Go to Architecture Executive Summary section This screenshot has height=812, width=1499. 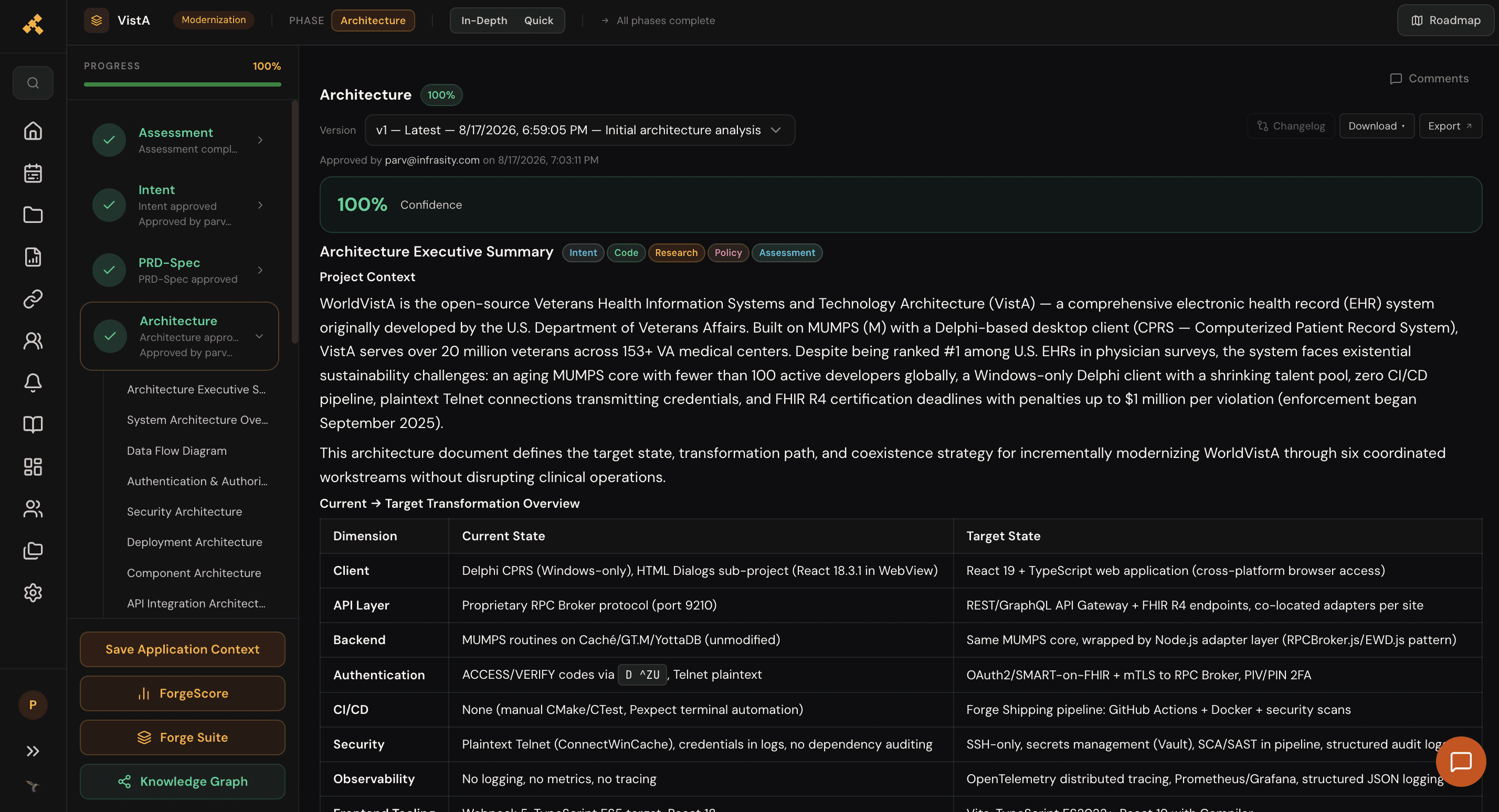click(x=196, y=389)
